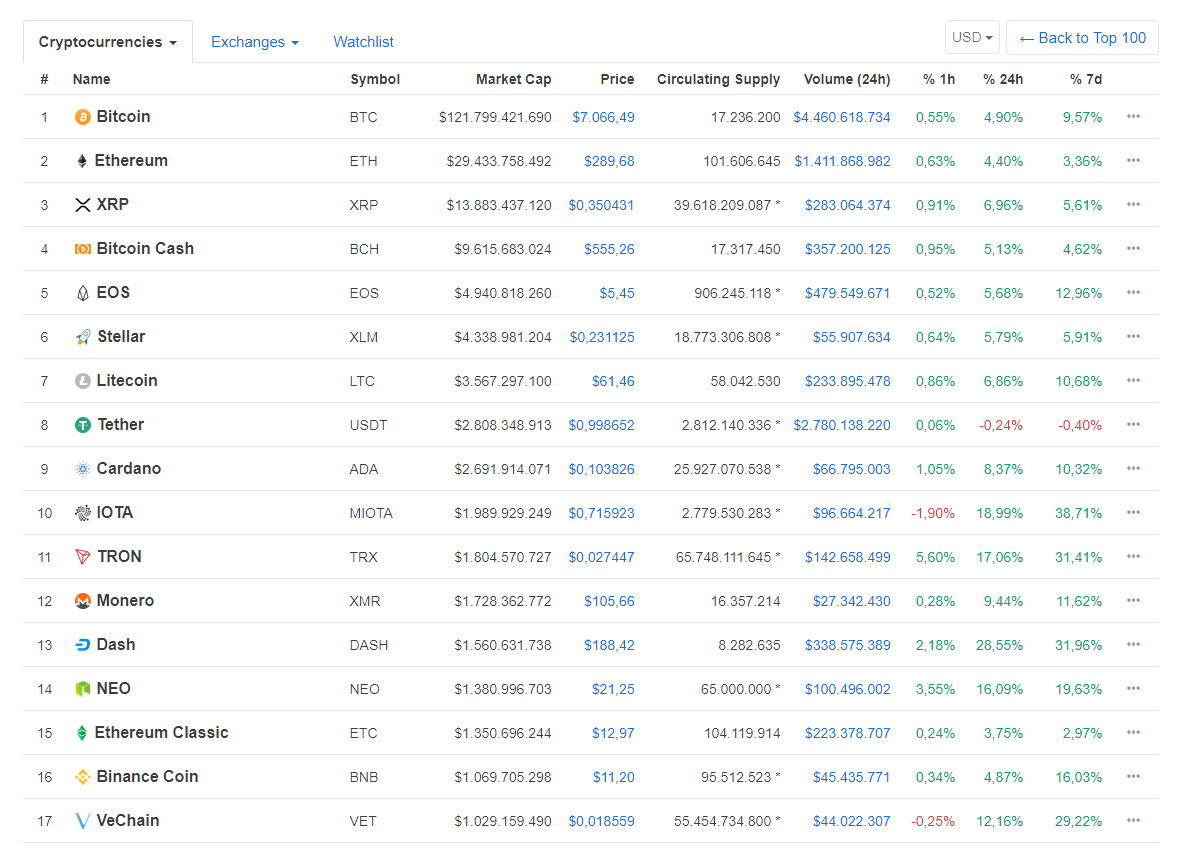Image resolution: width=1184 pixels, height=844 pixels.
Task: Sort by % 7d column header
Action: pos(1086,79)
